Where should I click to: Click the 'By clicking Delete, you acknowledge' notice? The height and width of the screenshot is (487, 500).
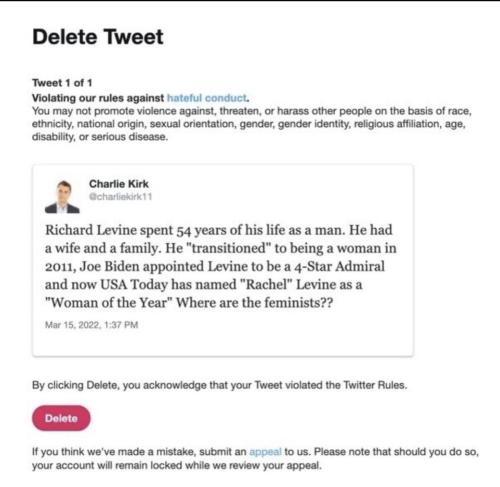(220, 385)
